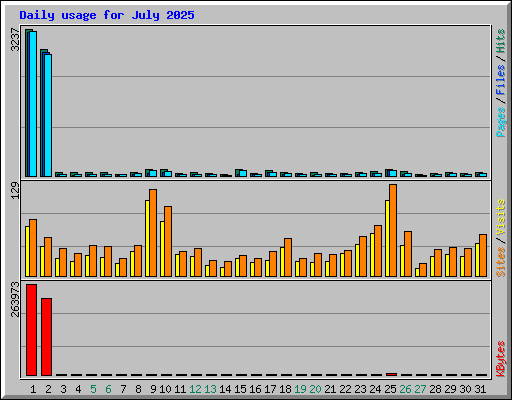Viewport: 512px width, 400px height.
Task: Click the KBytes legend label
Action: 501,359
